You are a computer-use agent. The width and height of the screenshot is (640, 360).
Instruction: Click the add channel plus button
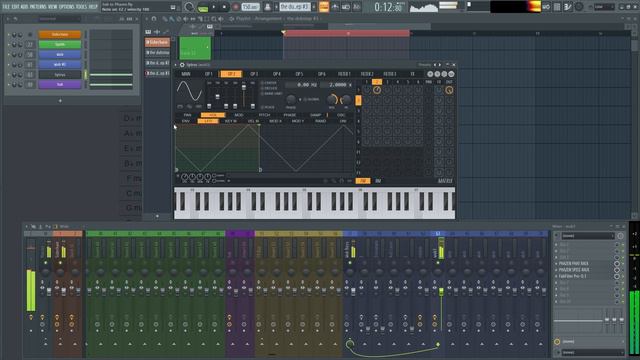60,100
